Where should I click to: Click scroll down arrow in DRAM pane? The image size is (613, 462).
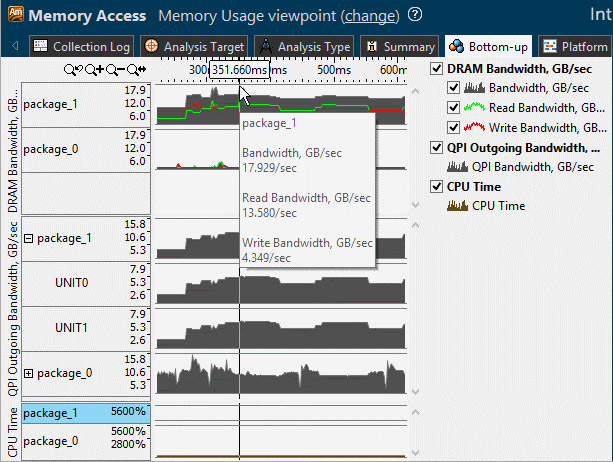click(x=416, y=205)
